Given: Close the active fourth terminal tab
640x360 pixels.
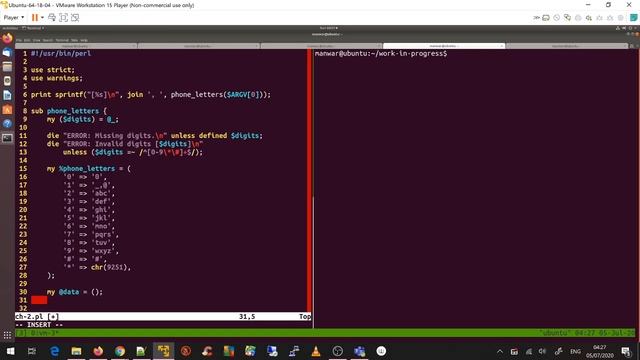Looking at the screenshot, I should (x=502, y=46).
